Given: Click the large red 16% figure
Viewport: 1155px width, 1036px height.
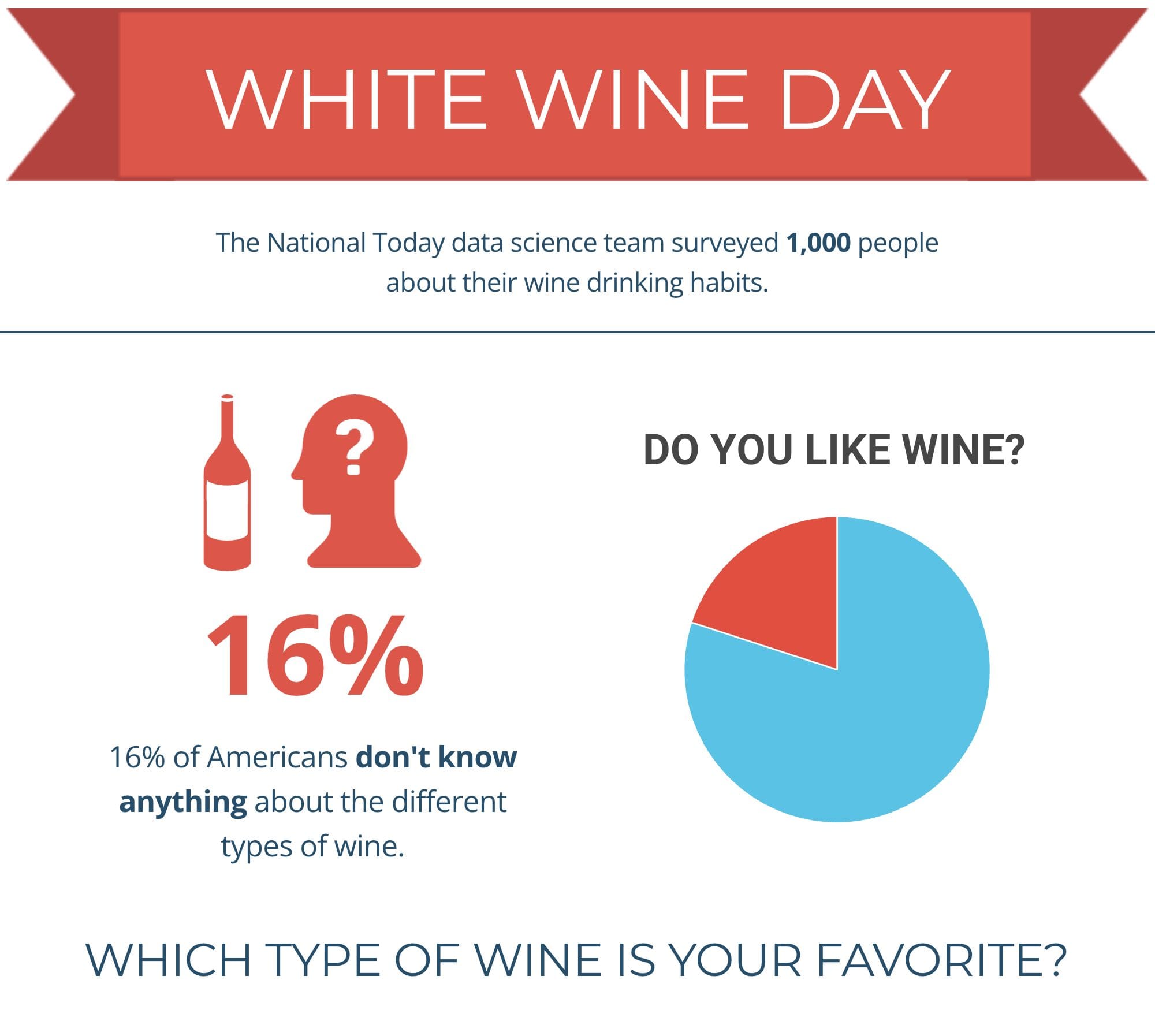Looking at the screenshot, I should [x=315, y=657].
